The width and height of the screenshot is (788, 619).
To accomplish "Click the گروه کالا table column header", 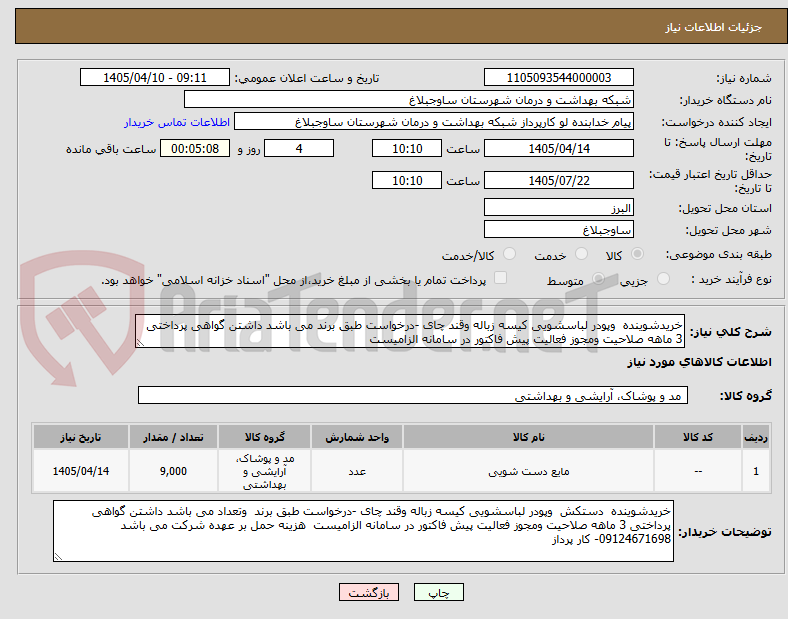I will tap(265, 437).
